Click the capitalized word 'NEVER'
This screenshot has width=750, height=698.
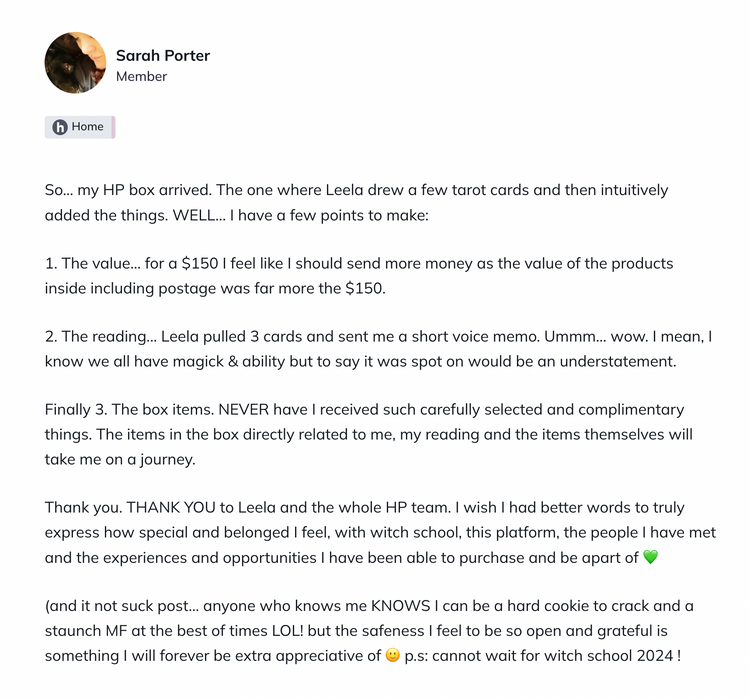pos(230,410)
